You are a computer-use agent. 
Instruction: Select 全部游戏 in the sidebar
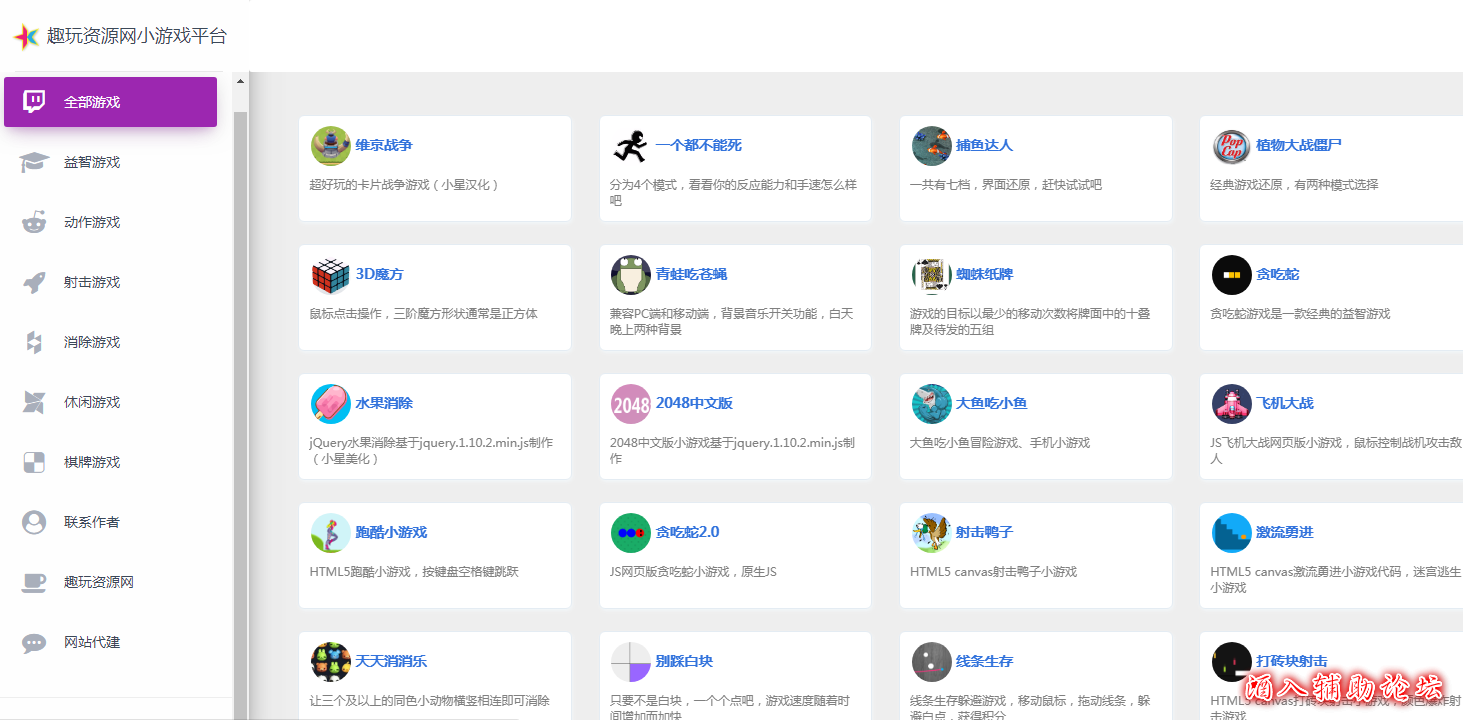tap(92, 102)
